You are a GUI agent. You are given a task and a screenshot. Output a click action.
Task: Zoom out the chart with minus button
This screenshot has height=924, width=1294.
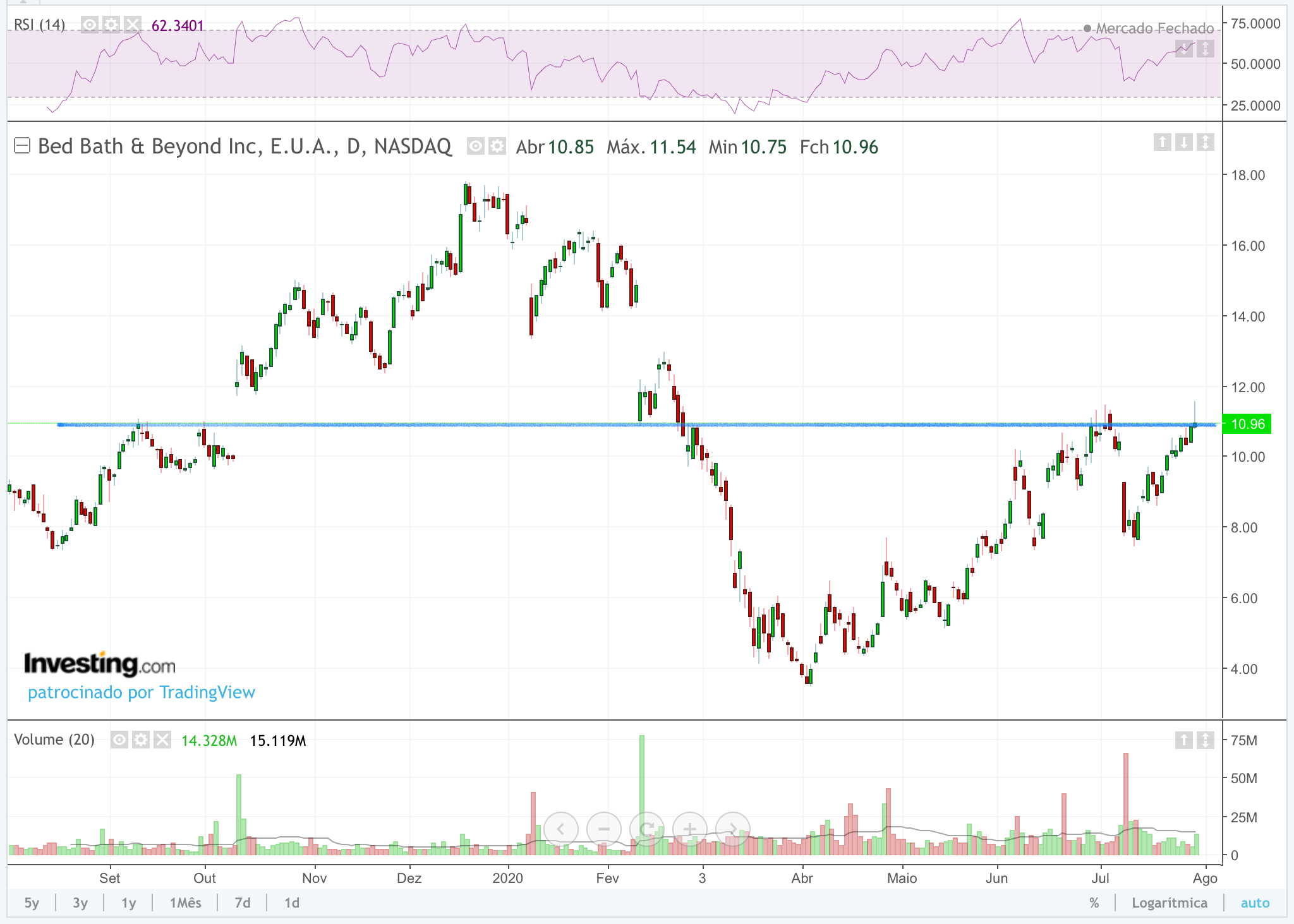coord(604,829)
